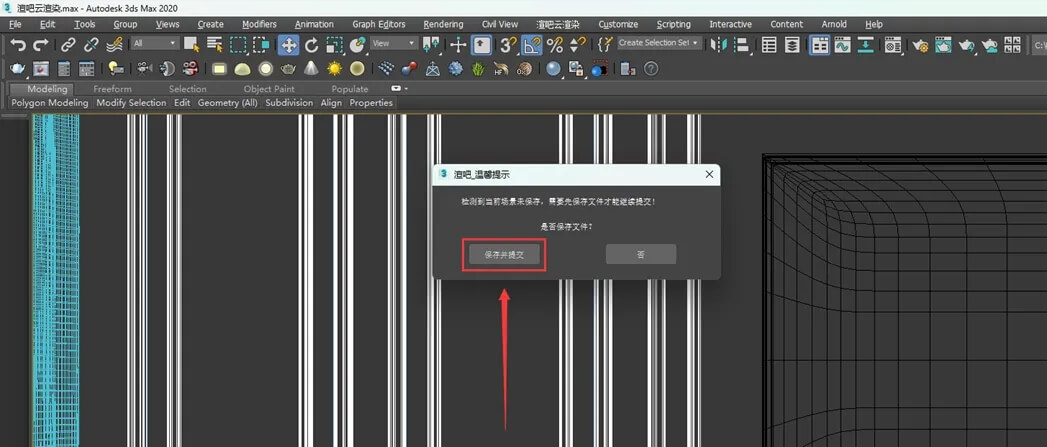Close the 渲吧_温馨提示 dialog
This screenshot has height=447, width=1047.
709,174
